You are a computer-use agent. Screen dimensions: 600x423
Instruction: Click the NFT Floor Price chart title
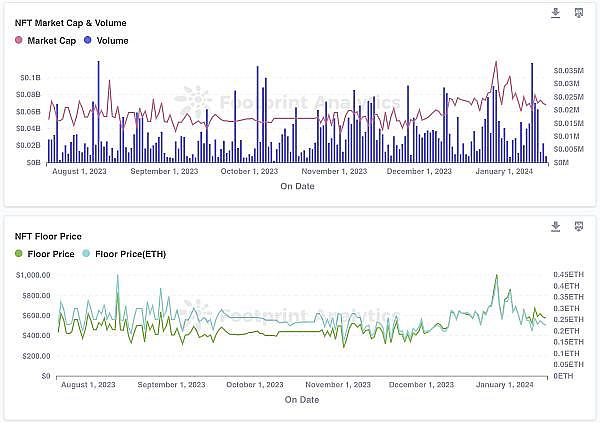point(48,236)
